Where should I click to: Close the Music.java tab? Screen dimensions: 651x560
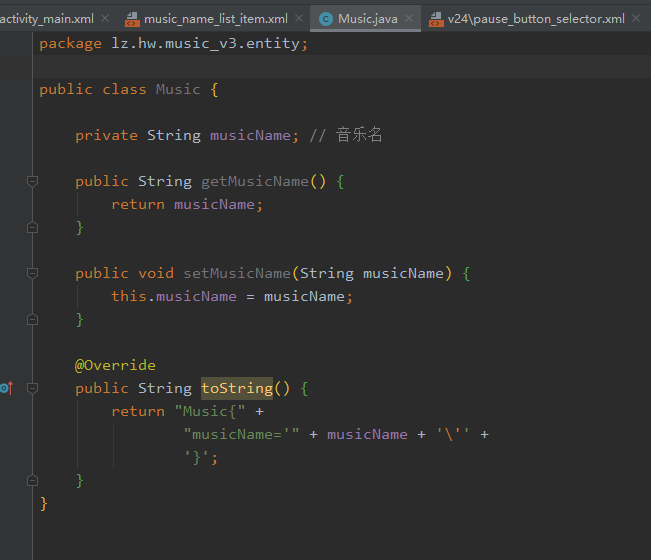[409, 18]
